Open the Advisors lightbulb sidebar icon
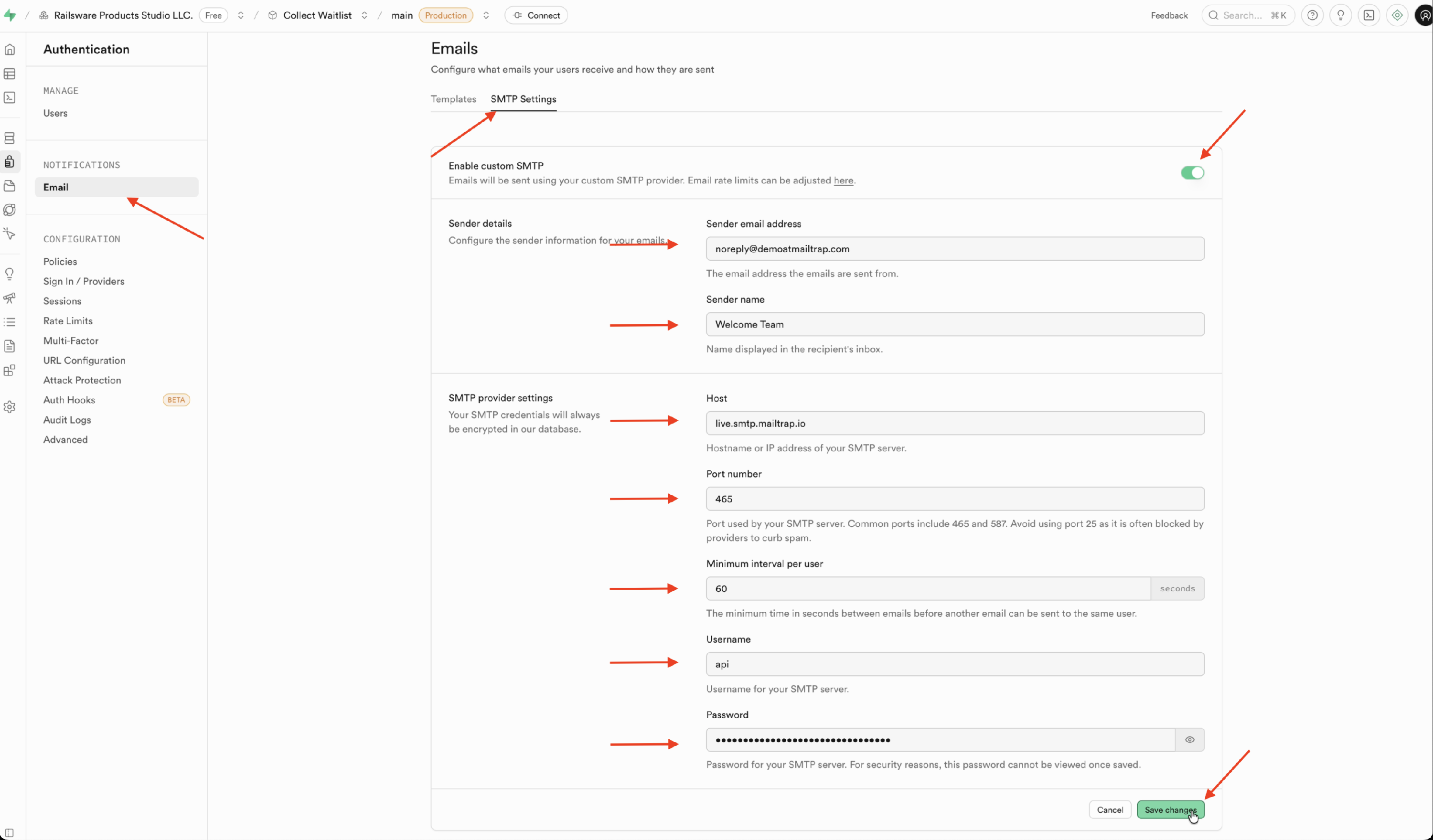The width and height of the screenshot is (1433, 840). (10, 274)
